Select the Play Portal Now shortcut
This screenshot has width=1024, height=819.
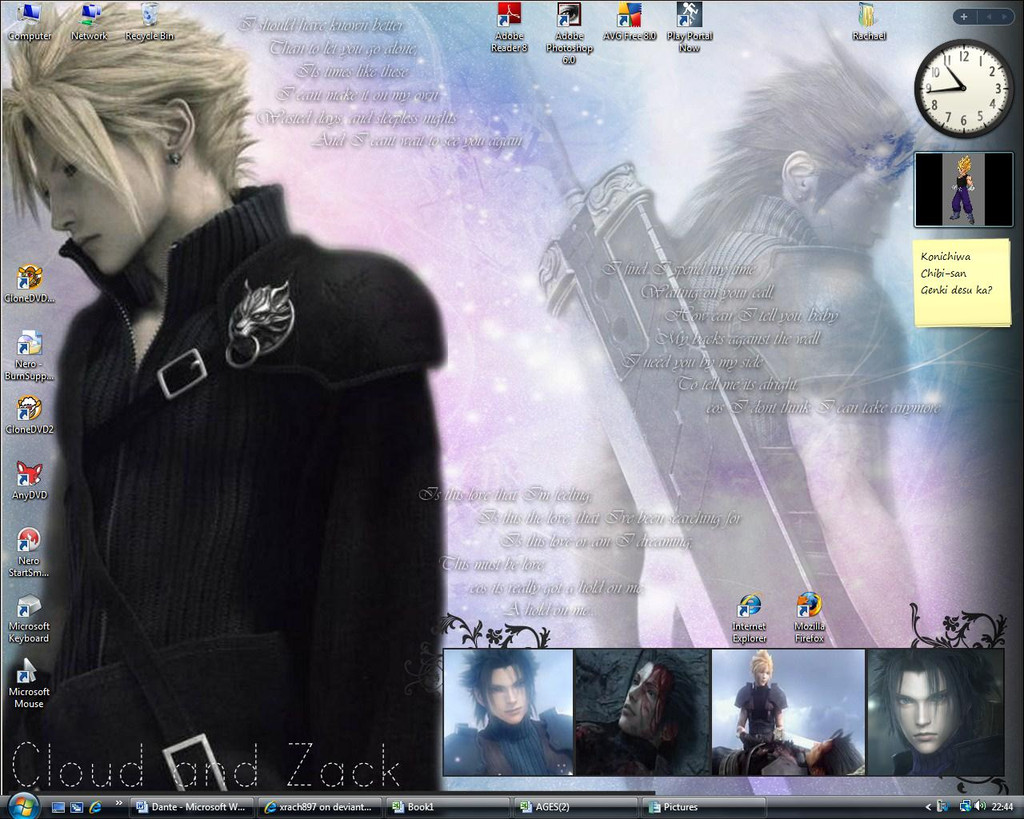click(x=690, y=27)
